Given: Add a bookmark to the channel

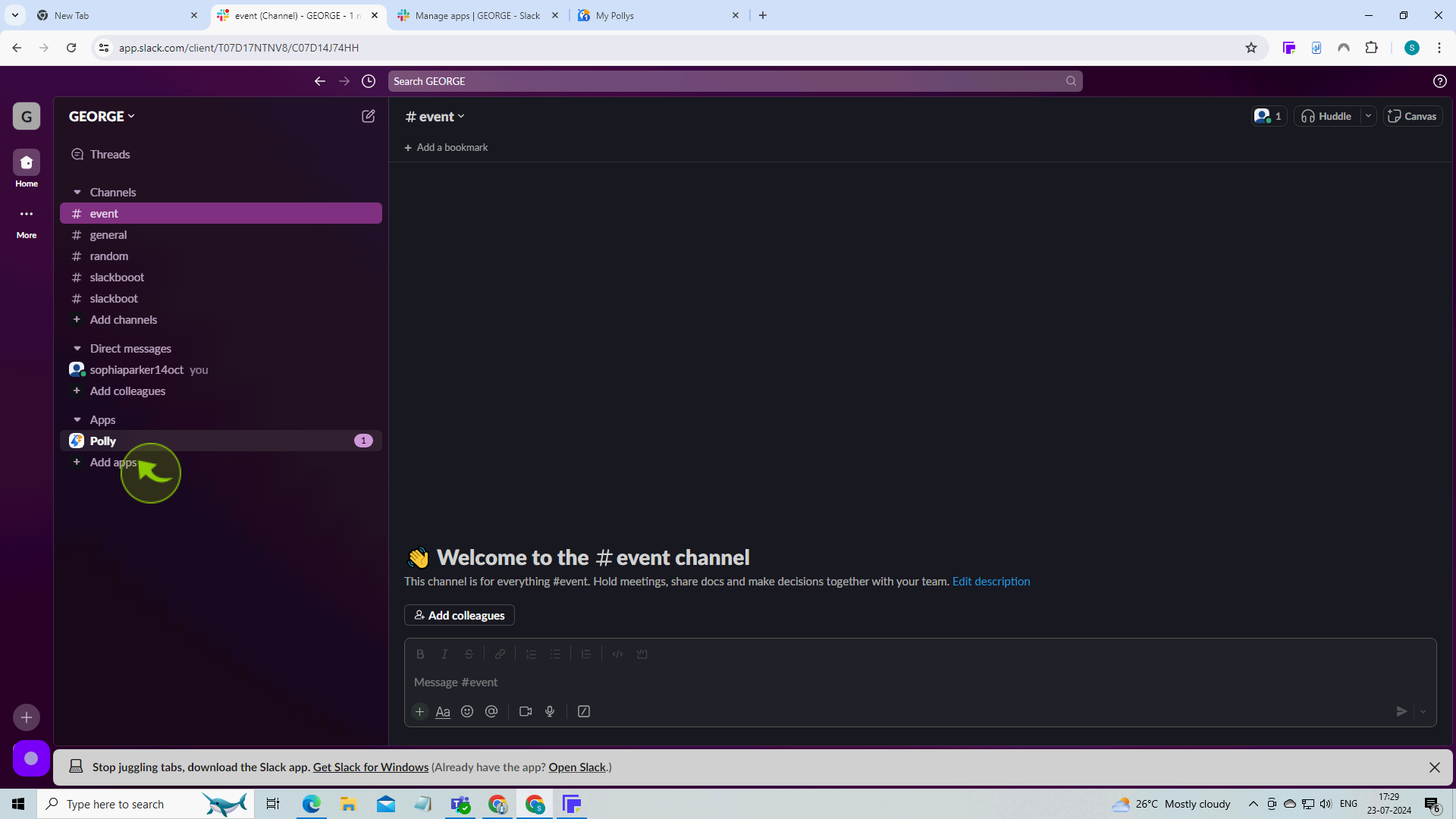Looking at the screenshot, I should point(446,148).
